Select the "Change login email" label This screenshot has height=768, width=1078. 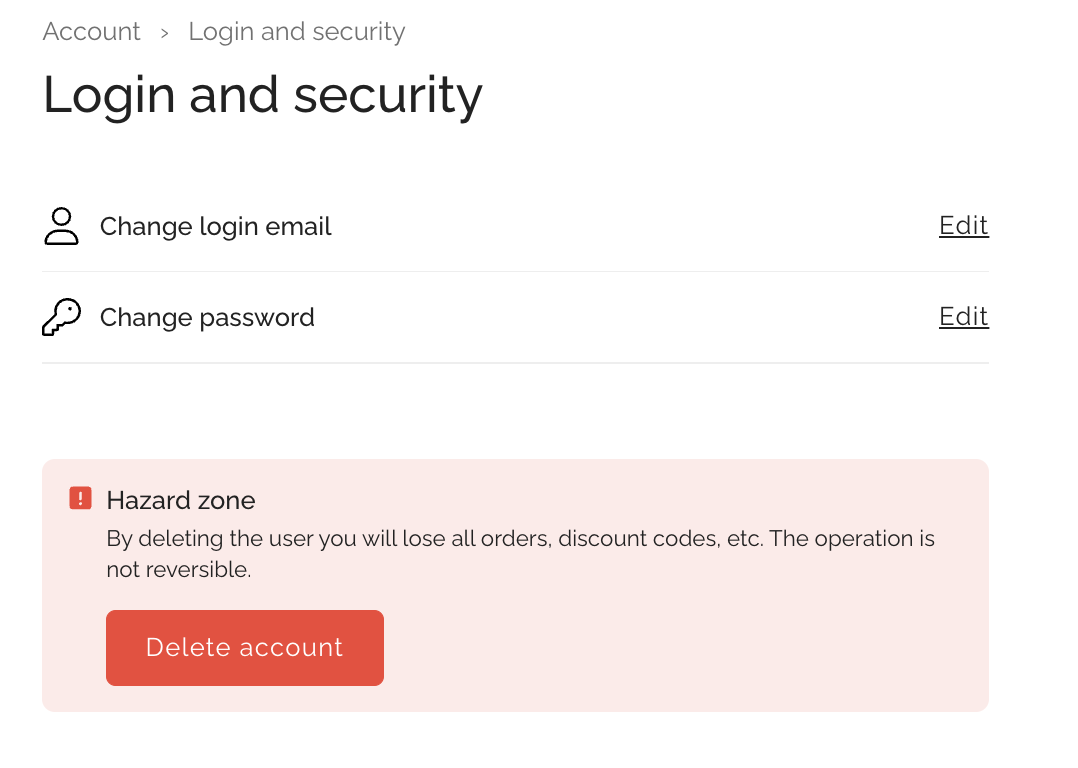pos(215,227)
